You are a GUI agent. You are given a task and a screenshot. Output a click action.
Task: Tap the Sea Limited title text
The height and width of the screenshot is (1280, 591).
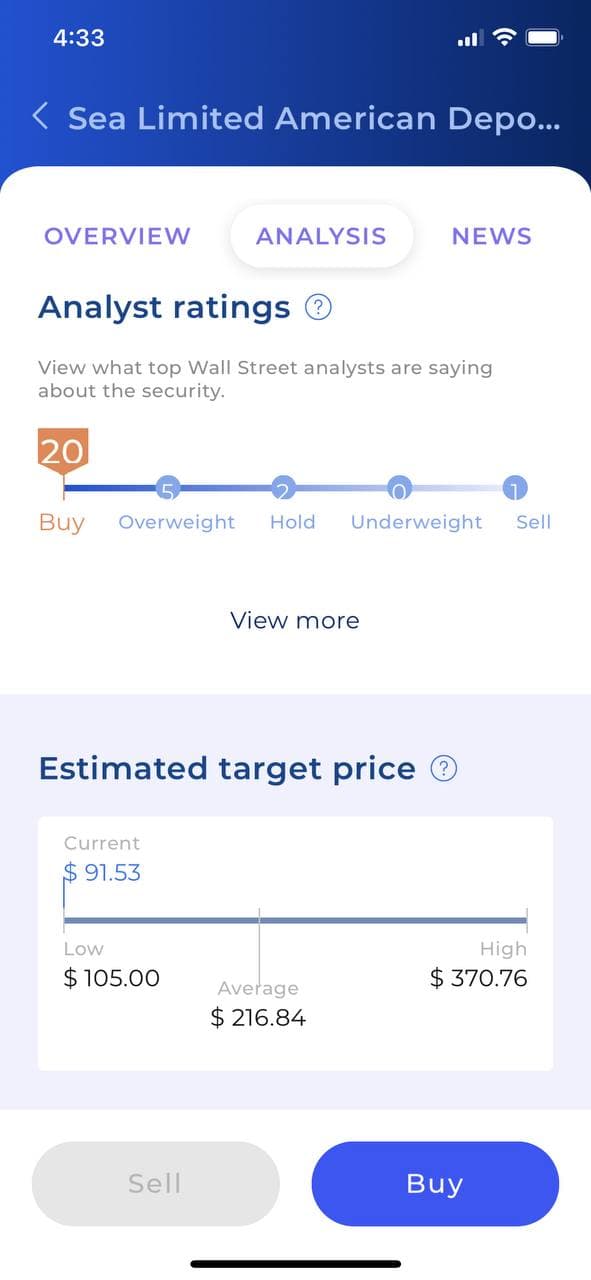[314, 118]
